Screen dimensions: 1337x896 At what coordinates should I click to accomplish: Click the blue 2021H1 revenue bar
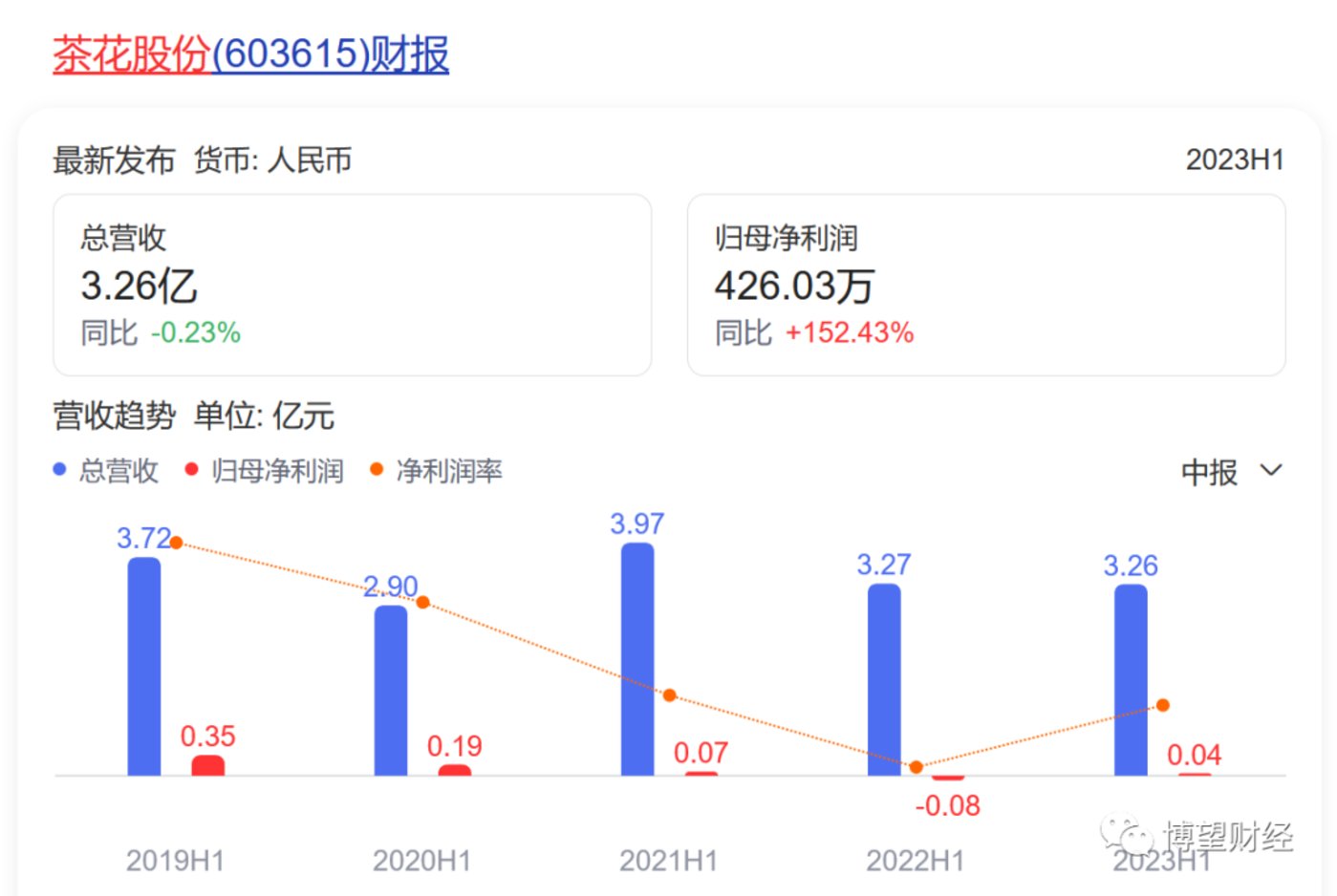click(637, 659)
